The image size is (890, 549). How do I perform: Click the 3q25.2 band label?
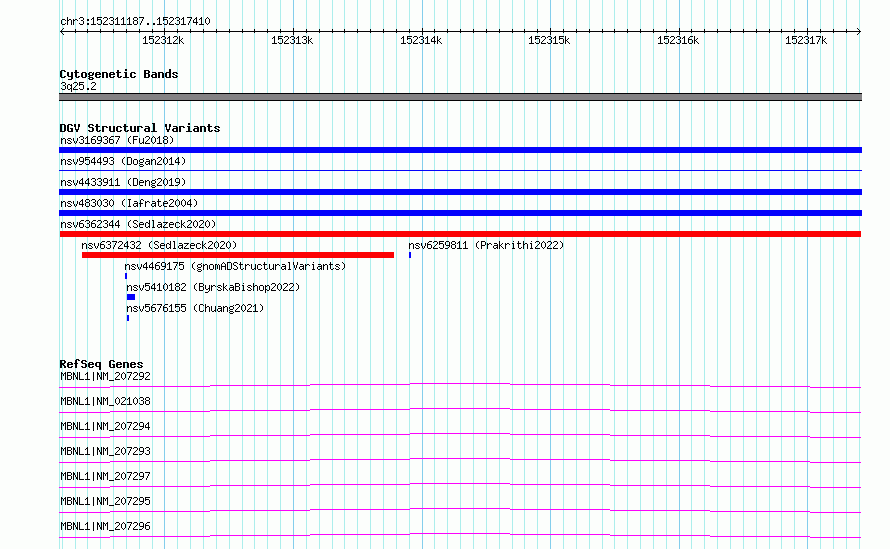click(x=78, y=86)
